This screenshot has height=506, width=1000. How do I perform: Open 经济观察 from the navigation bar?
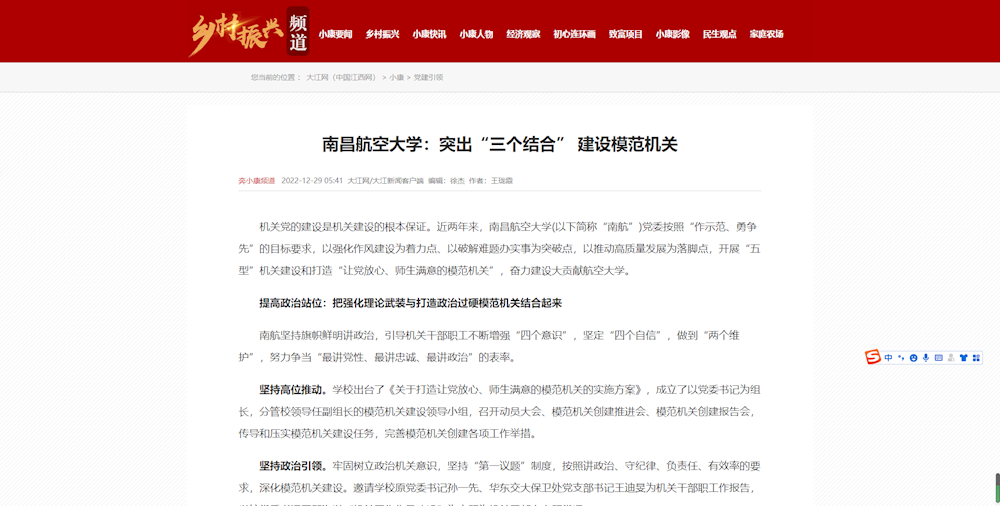(x=523, y=34)
